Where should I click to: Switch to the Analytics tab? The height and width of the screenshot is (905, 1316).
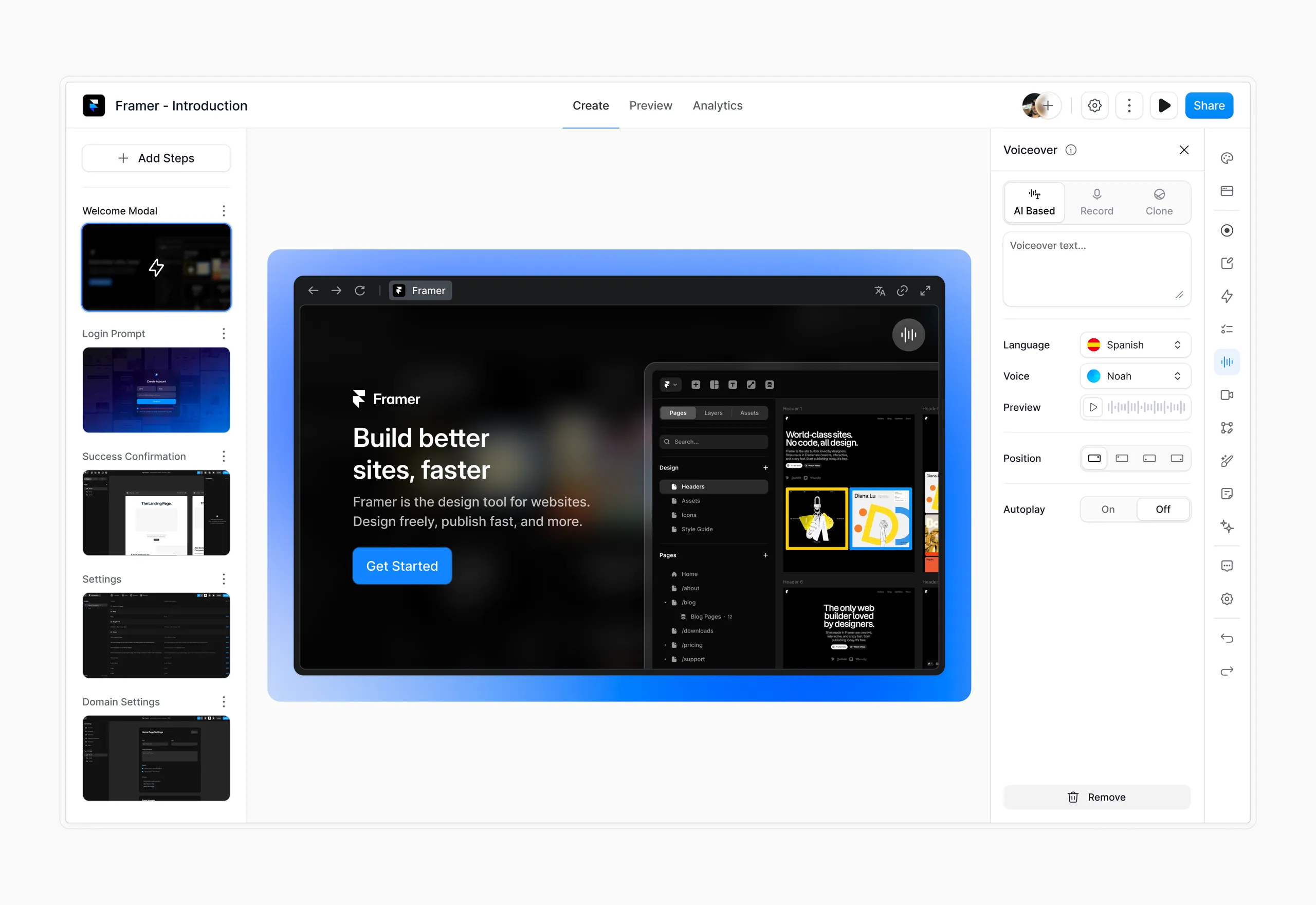[717, 105]
